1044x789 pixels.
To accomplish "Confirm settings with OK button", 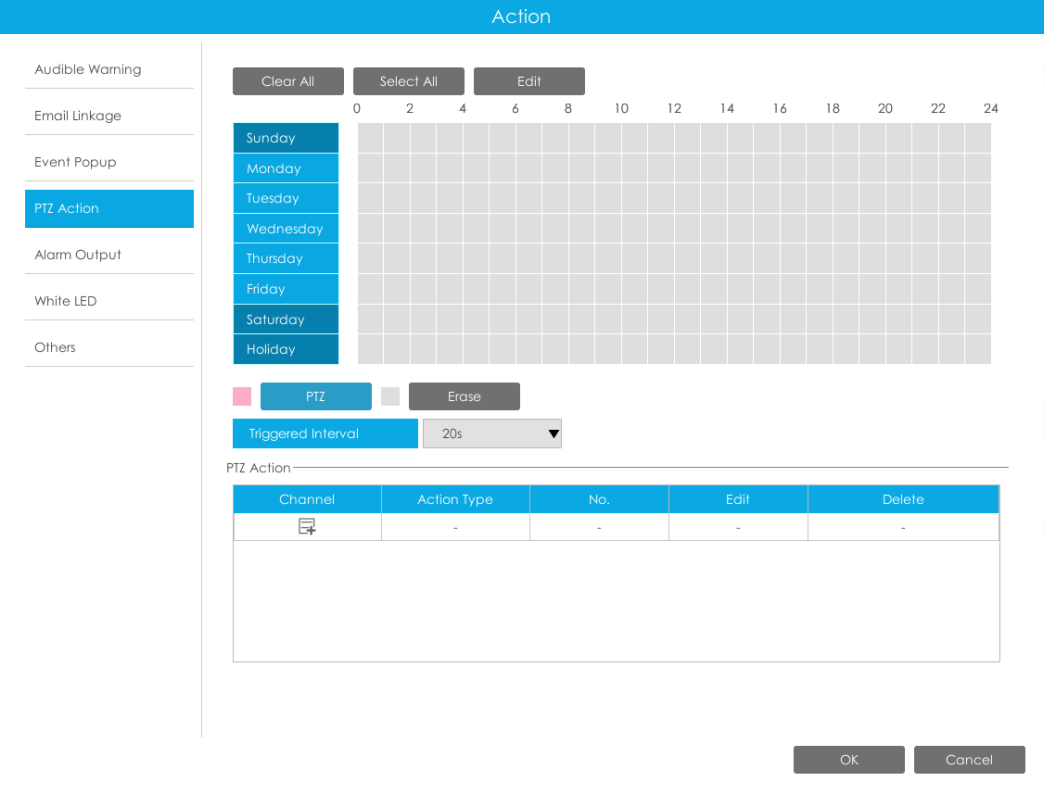I will click(849, 760).
